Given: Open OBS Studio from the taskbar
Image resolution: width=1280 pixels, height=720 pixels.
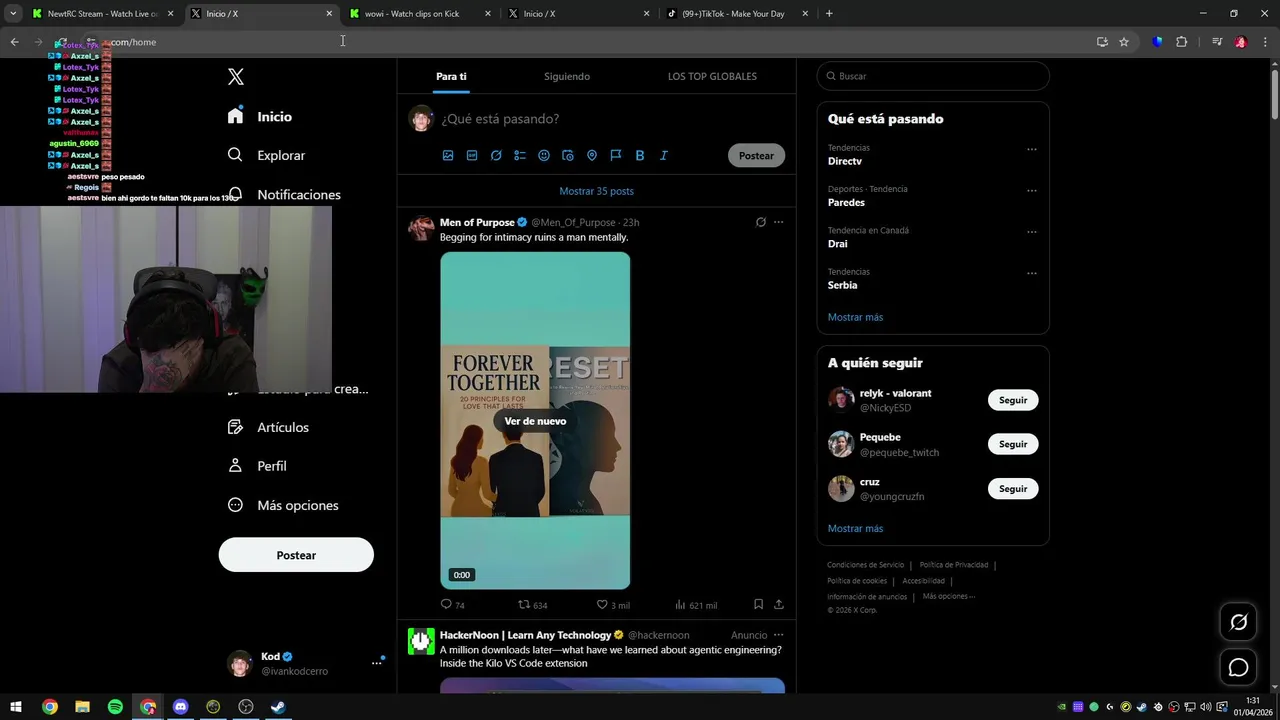Looking at the screenshot, I should click(246, 707).
